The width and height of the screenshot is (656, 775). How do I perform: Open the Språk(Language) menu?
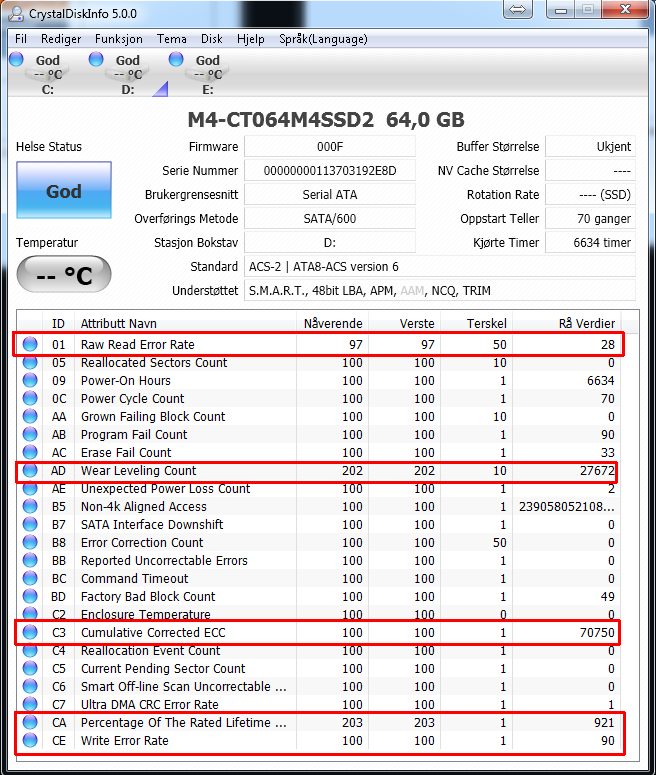point(323,39)
